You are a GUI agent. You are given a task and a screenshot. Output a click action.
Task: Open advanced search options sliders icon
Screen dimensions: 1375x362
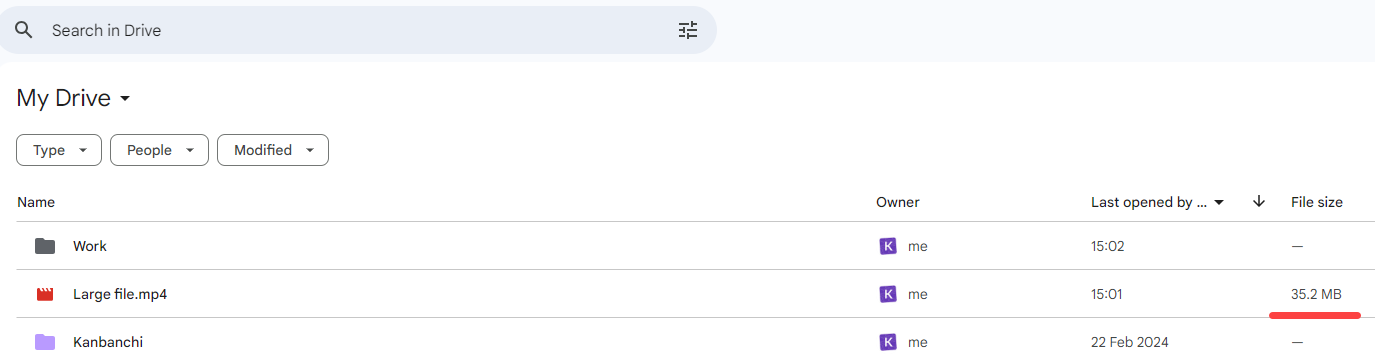coord(688,30)
